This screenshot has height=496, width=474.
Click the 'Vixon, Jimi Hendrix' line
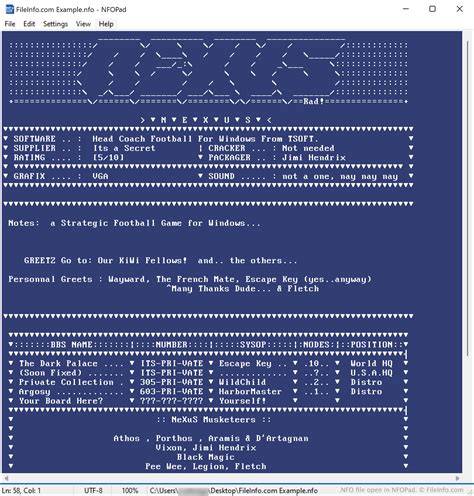pos(205,448)
